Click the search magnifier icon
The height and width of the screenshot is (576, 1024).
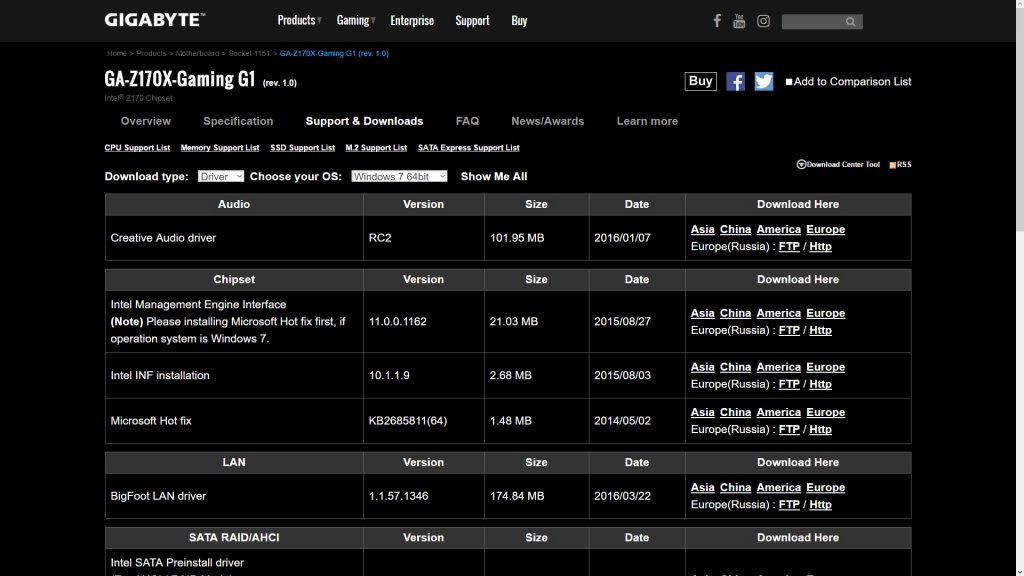850,22
